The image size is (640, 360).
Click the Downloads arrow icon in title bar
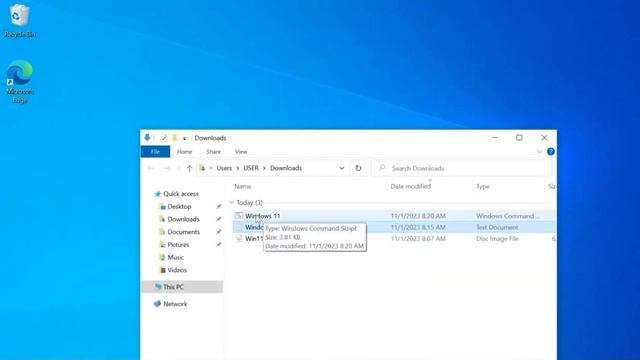(x=147, y=138)
